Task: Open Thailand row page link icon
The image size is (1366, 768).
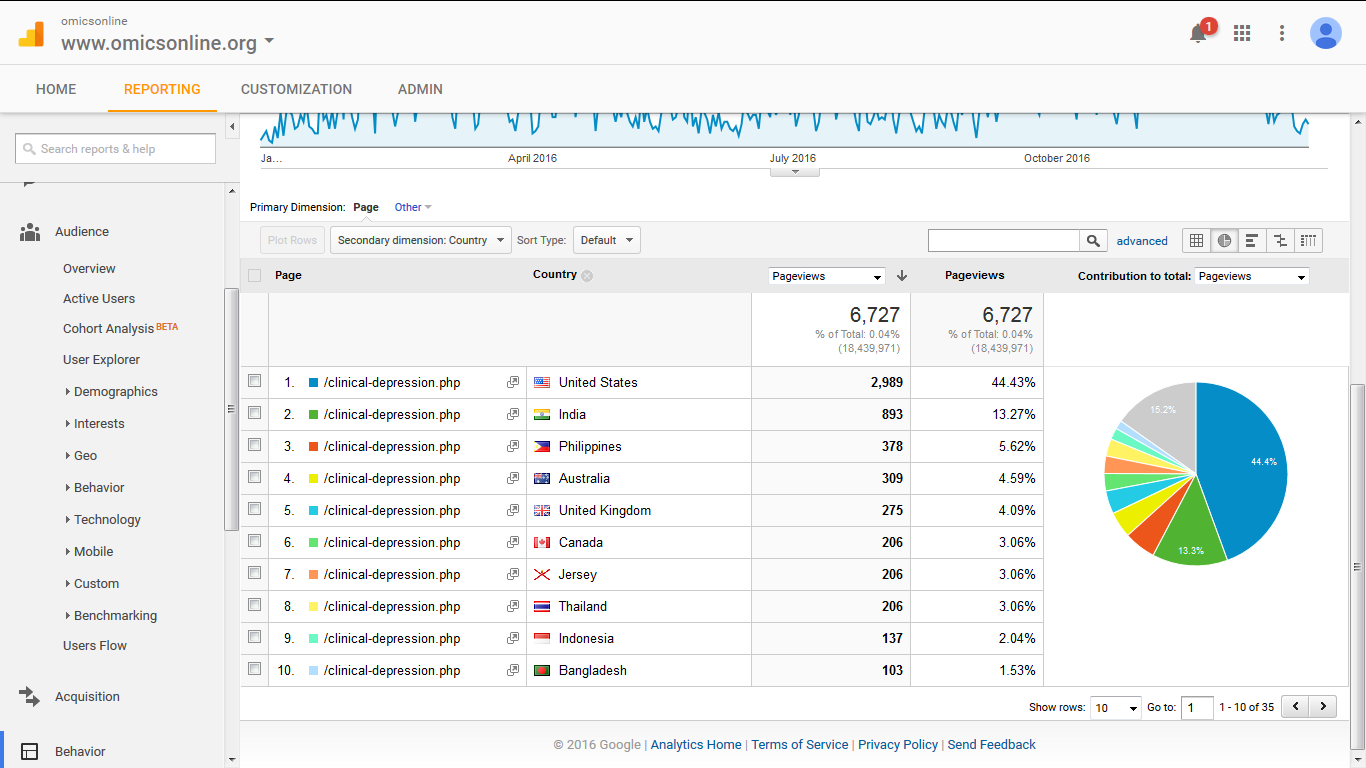Action: click(513, 606)
